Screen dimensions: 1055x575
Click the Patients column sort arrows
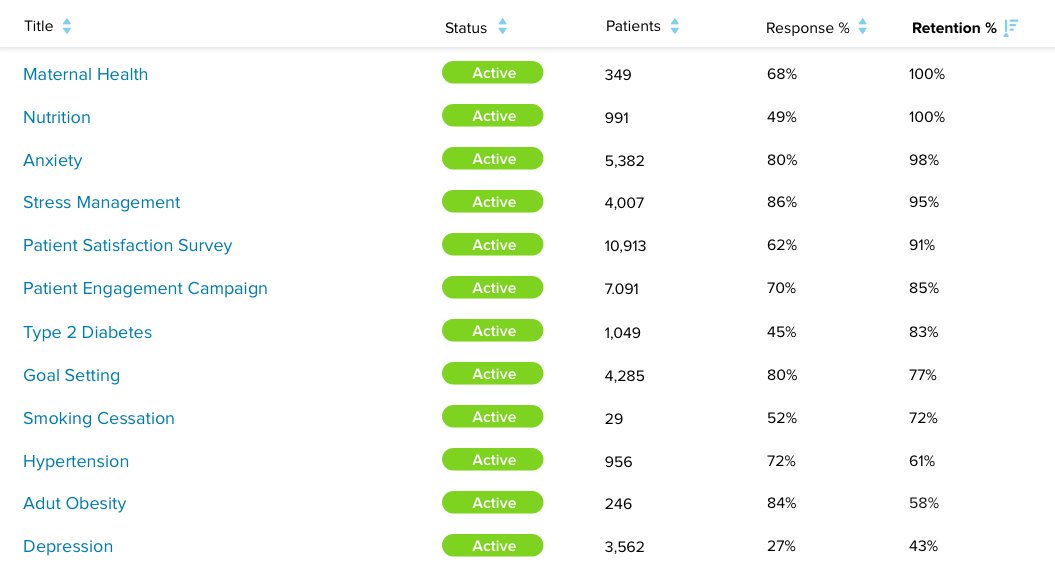point(675,27)
